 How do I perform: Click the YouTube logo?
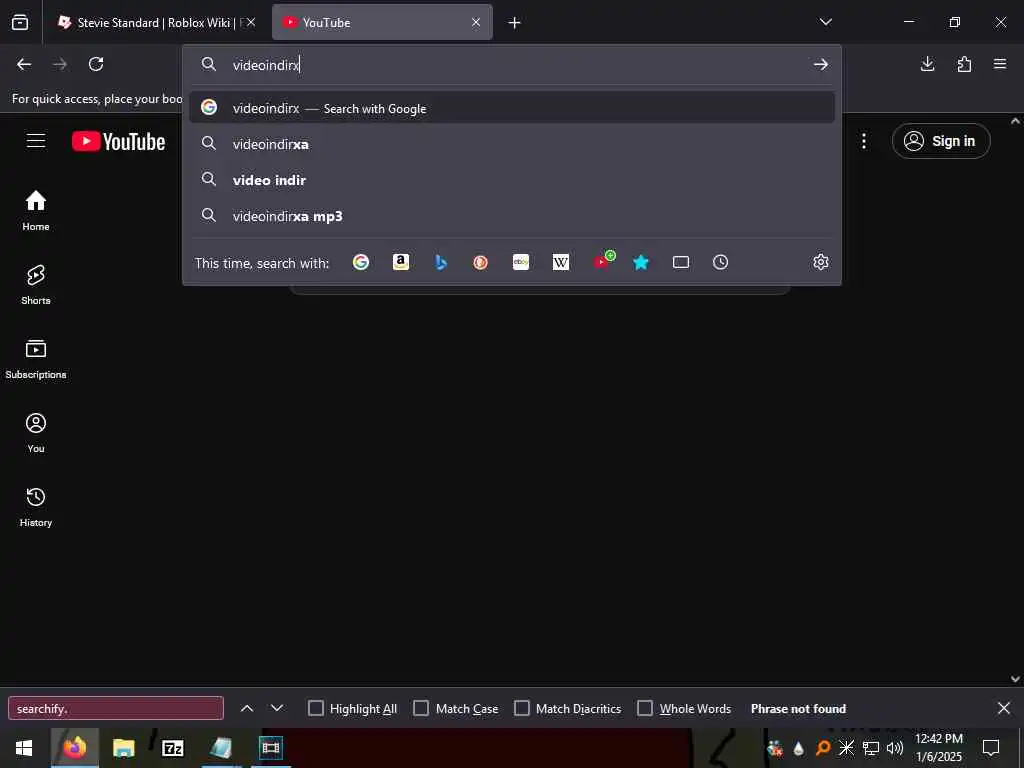pos(118,141)
